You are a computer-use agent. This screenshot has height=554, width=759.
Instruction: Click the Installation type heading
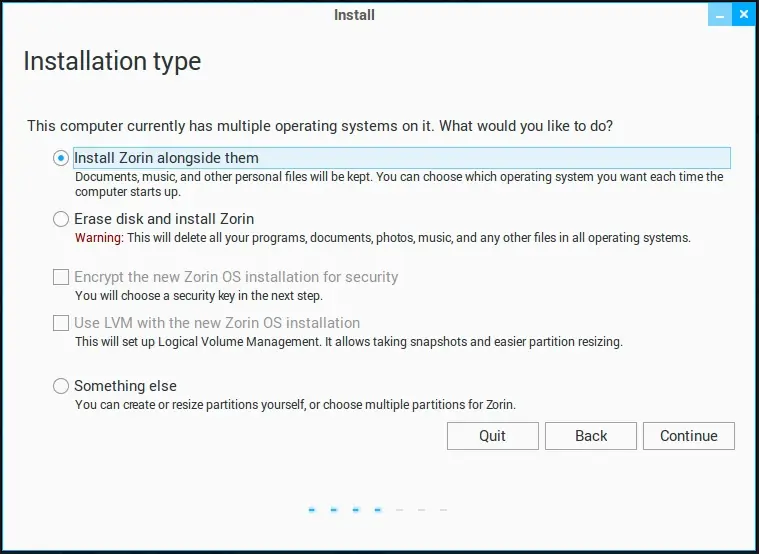pyautogui.click(x=112, y=61)
